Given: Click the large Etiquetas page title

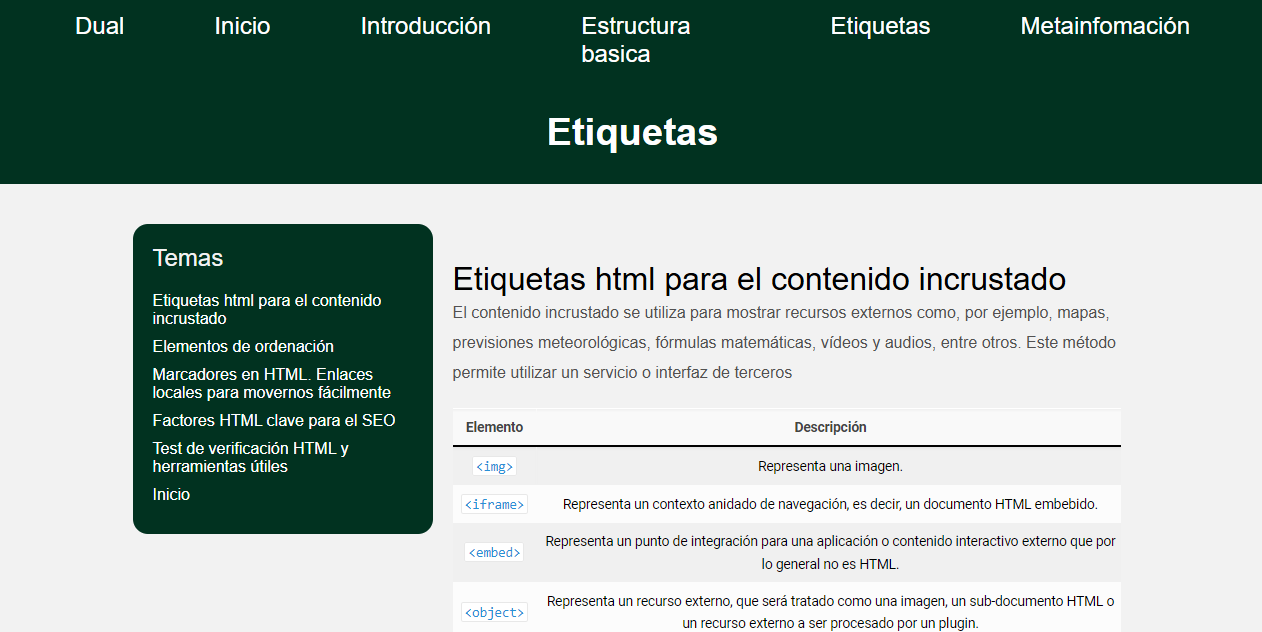Looking at the screenshot, I should coord(632,132).
